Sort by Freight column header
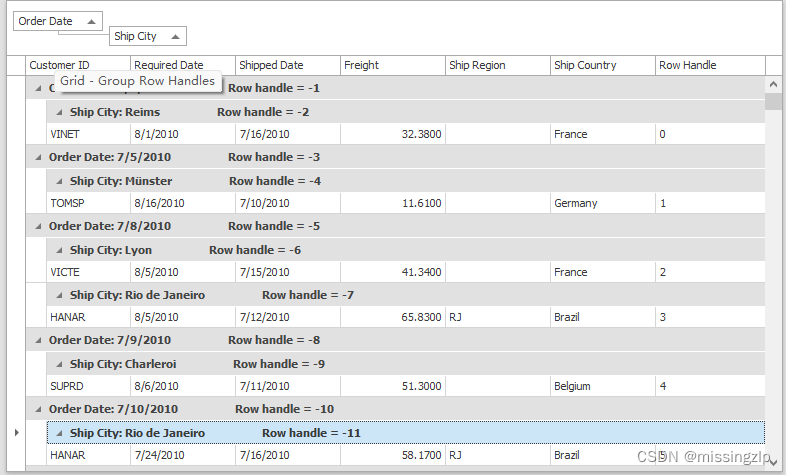Viewport: 786px width, 475px height. [x=392, y=65]
